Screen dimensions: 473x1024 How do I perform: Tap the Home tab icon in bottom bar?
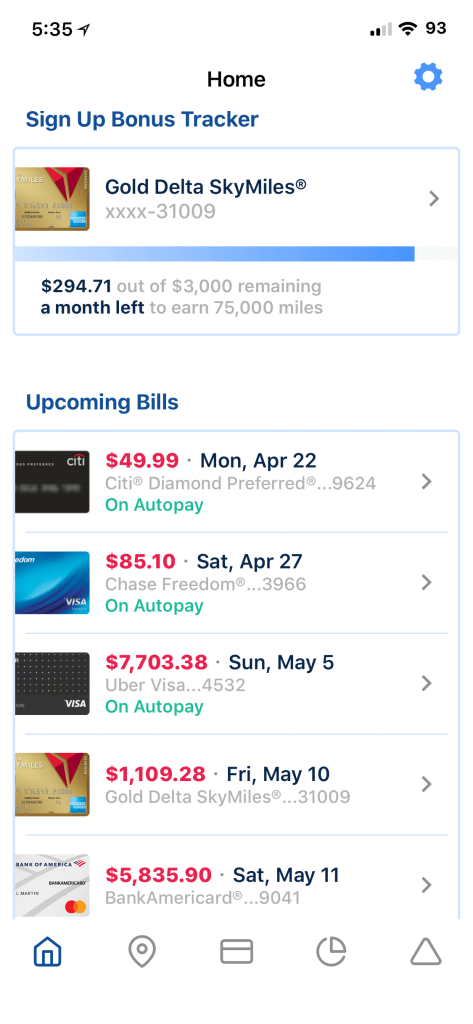[x=48, y=952]
